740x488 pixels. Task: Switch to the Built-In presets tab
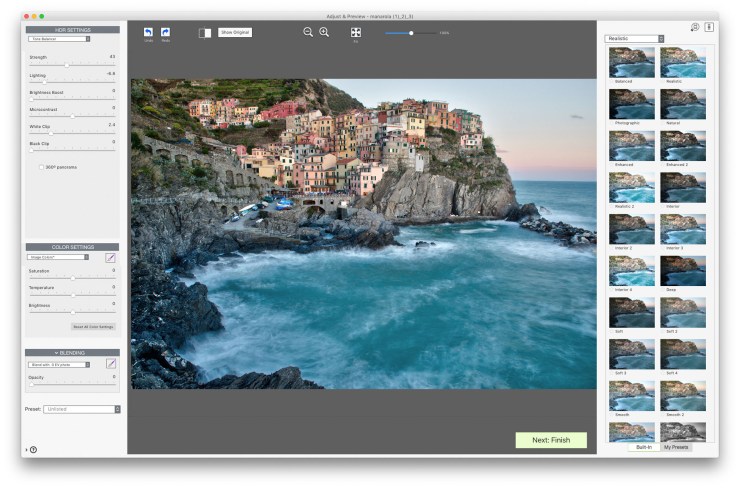pyautogui.click(x=644, y=447)
